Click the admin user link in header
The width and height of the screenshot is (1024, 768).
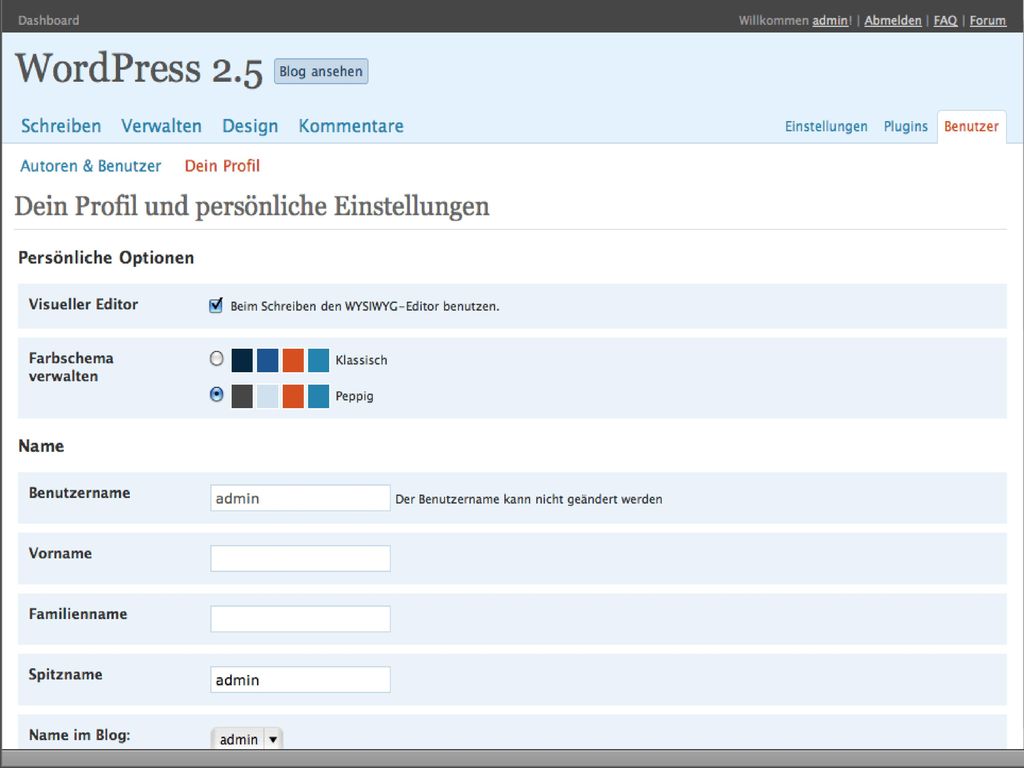coord(830,20)
